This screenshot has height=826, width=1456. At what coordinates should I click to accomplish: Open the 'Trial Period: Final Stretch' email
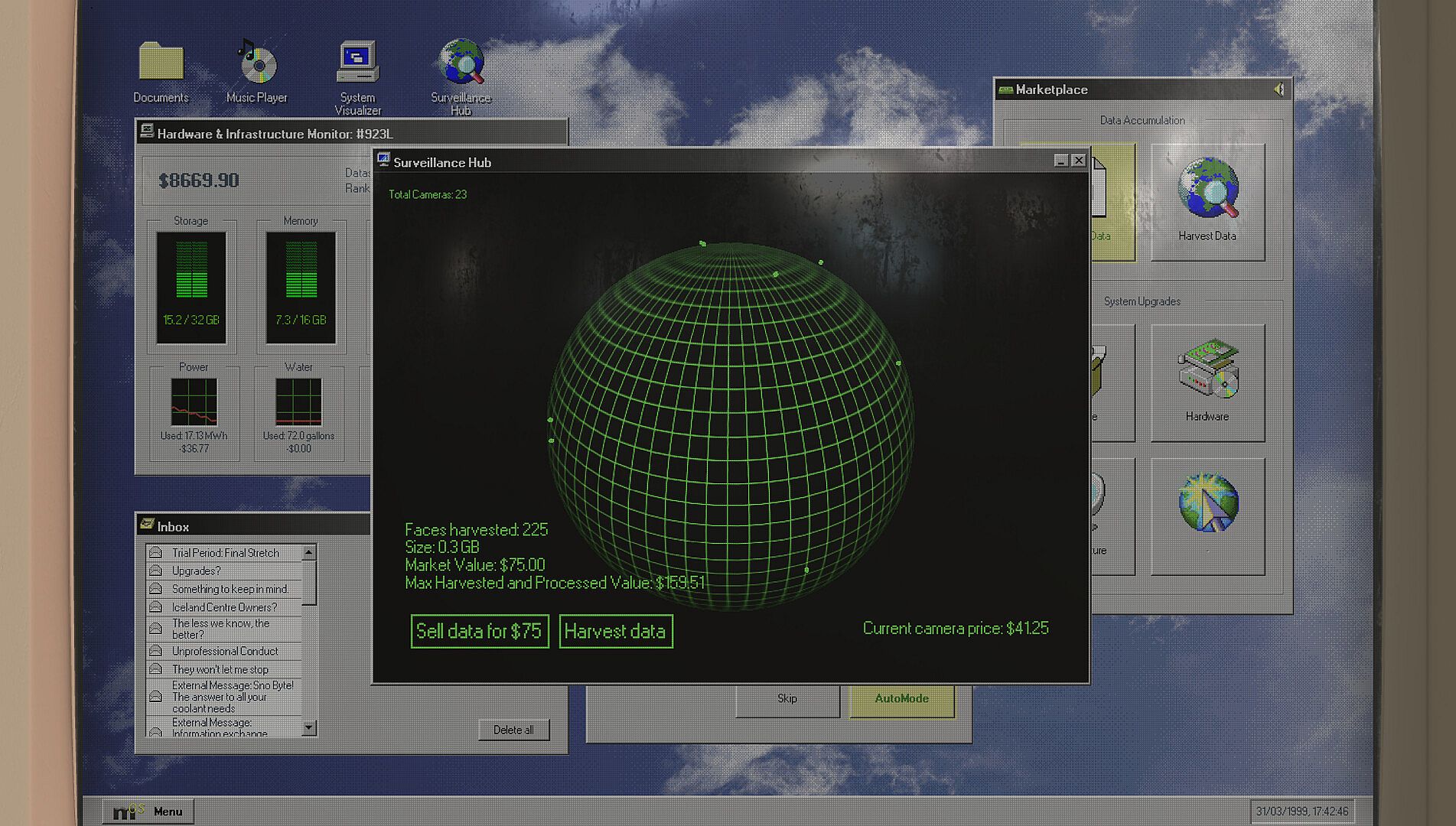pyautogui.click(x=225, y=553)
